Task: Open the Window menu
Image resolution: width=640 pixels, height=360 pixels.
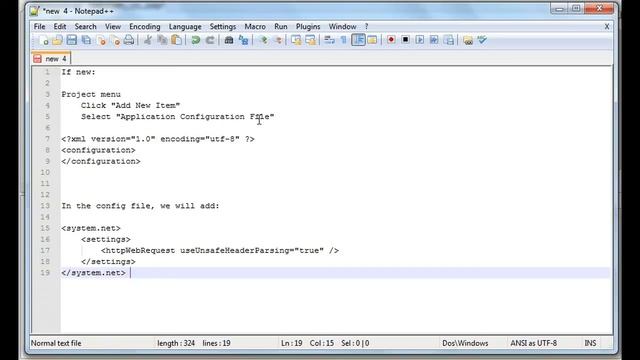Action: 342,27
